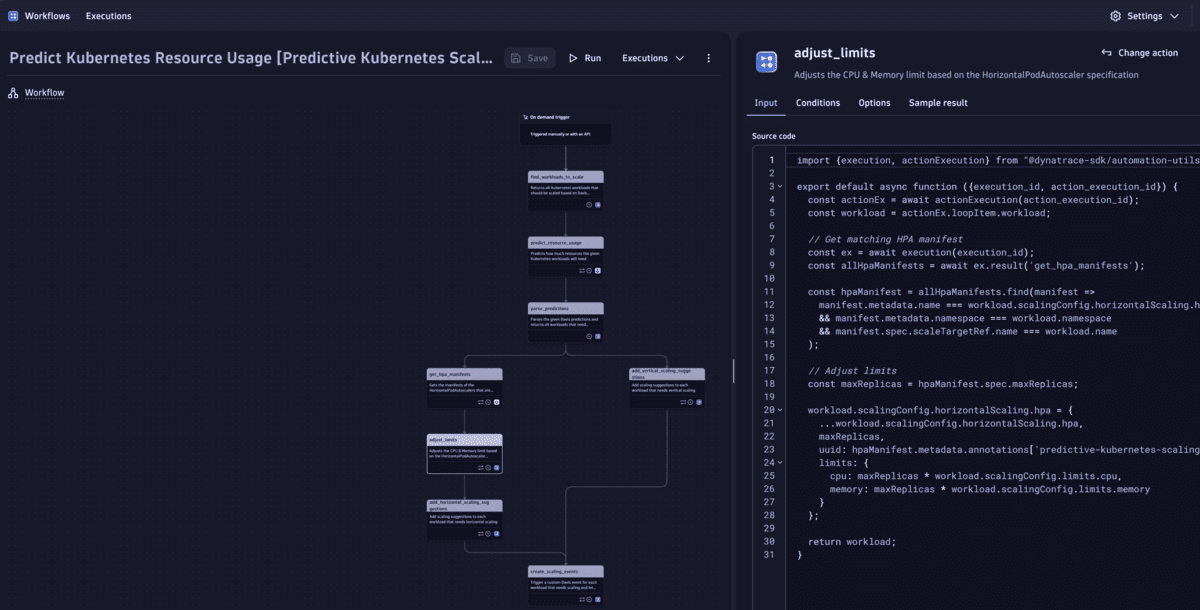Click clock icon on adjust_limits node
Screen dimensions: 1200x610
tap(489, 467)
